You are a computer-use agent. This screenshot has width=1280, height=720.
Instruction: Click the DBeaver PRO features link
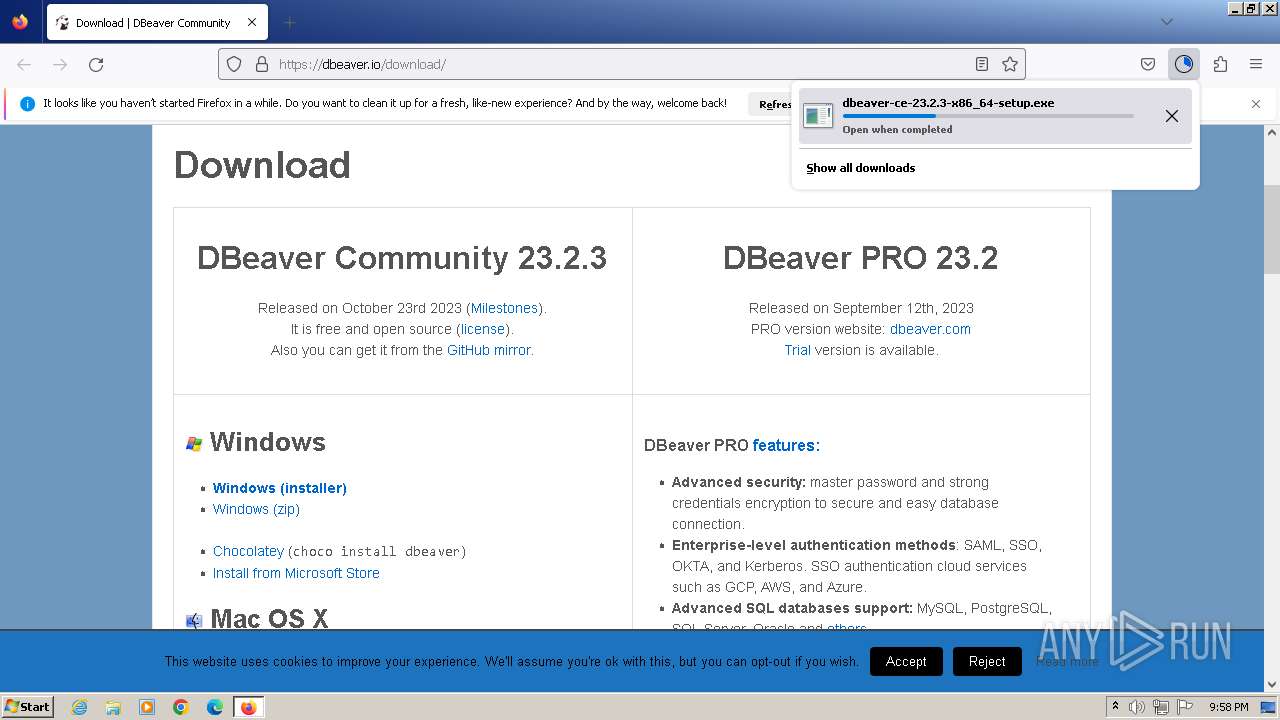[x=786, y=445]
